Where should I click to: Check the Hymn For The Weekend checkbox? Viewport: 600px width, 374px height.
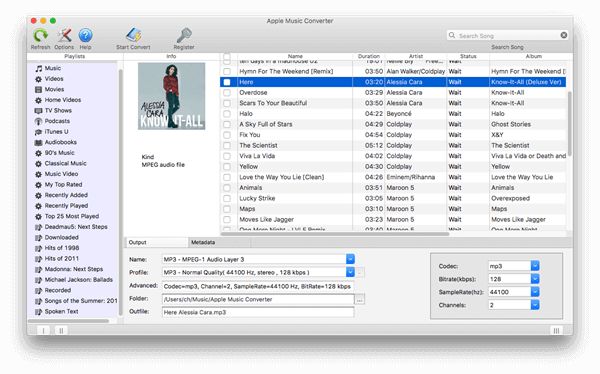click(x=227, y=72)
